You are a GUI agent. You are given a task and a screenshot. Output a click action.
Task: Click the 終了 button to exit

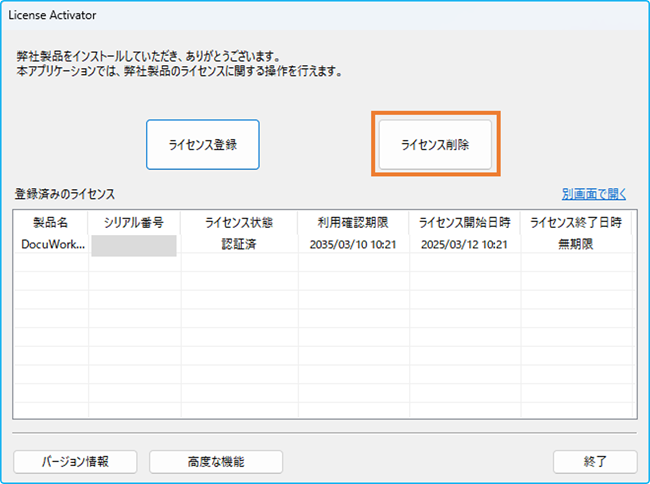coord(595,462)
